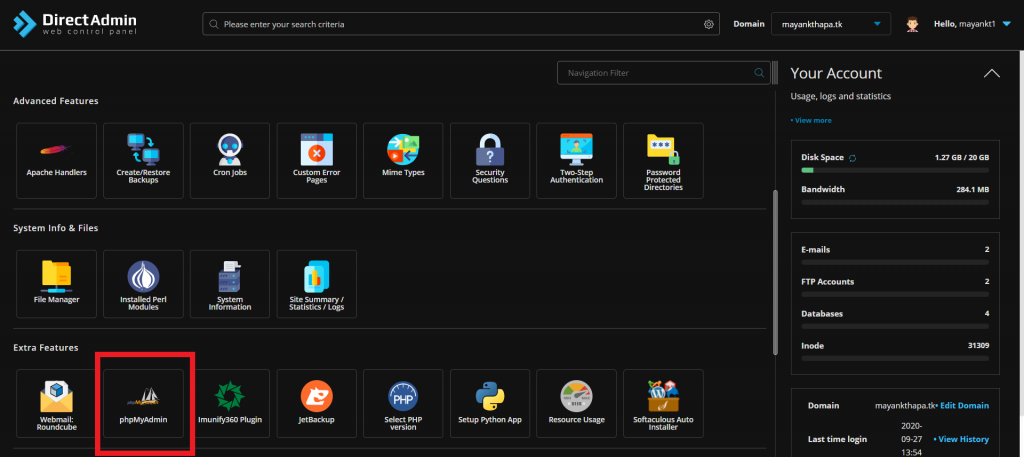Click the Extra Features heading
Image resolution: width=1024 pixels, height=457 pixels.
[x=46, y=347]
